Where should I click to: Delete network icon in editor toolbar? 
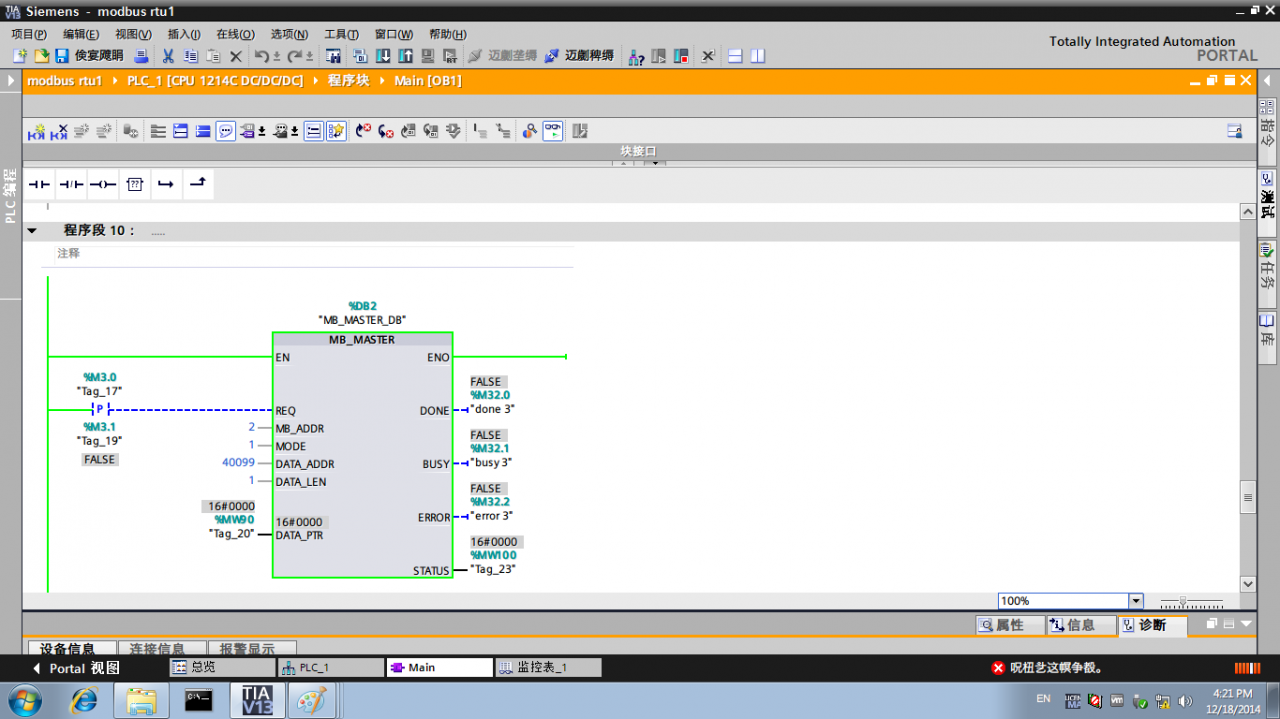point(60,131)
